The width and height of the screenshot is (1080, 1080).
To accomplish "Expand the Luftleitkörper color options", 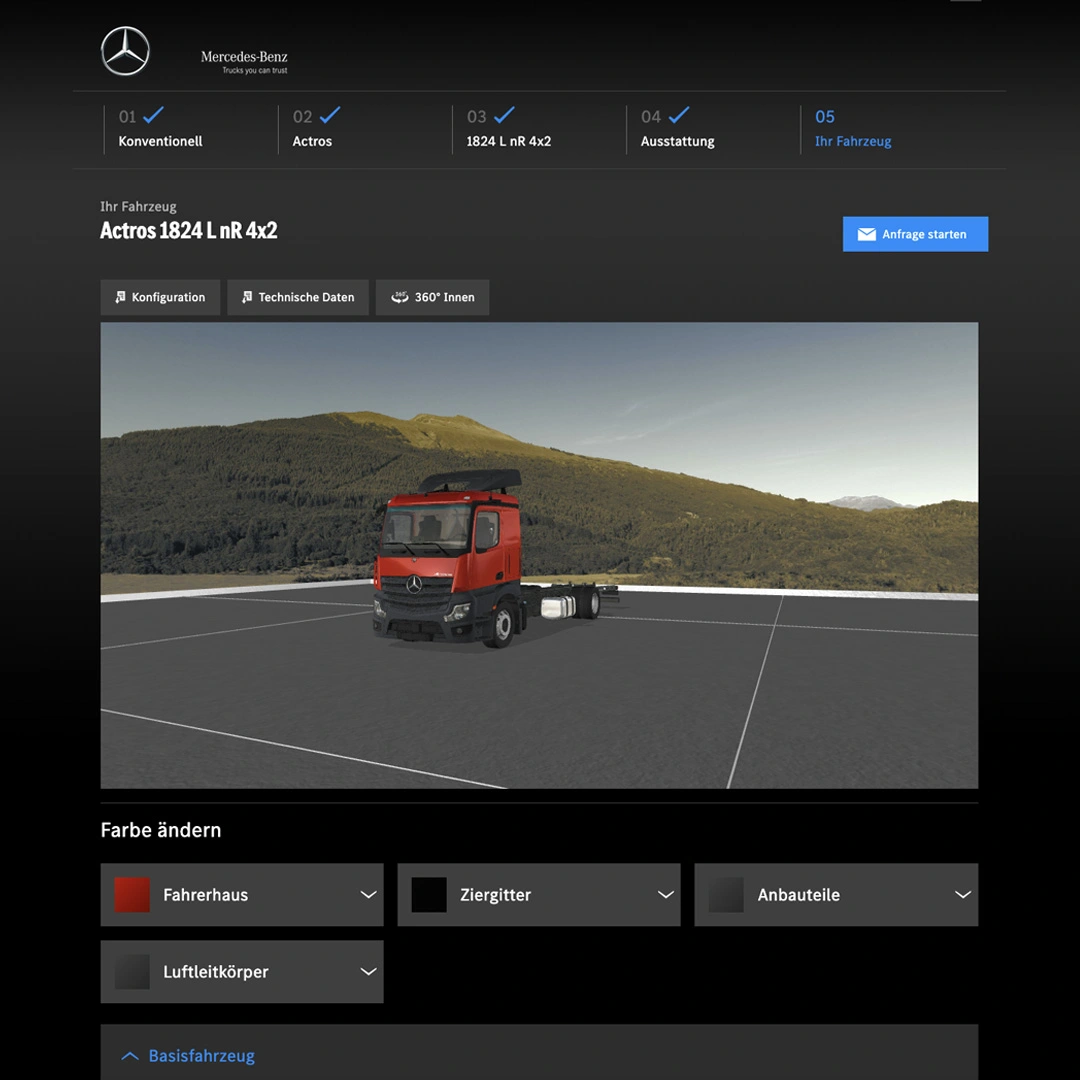I will [x=368, y=972].
